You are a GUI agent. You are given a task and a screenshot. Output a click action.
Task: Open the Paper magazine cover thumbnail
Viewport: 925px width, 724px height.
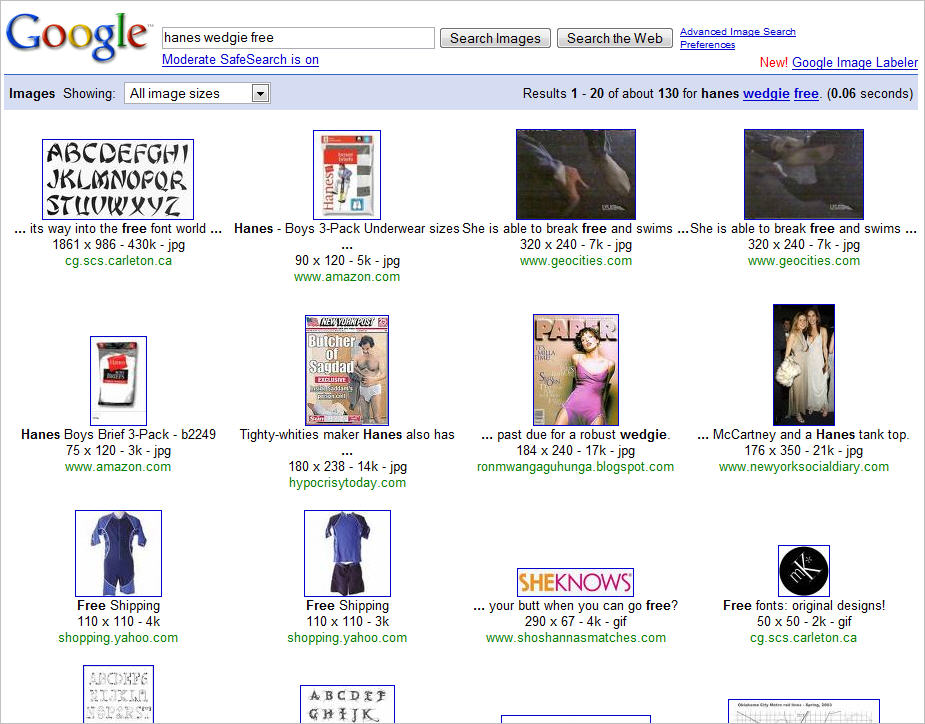tap(576, 369)
